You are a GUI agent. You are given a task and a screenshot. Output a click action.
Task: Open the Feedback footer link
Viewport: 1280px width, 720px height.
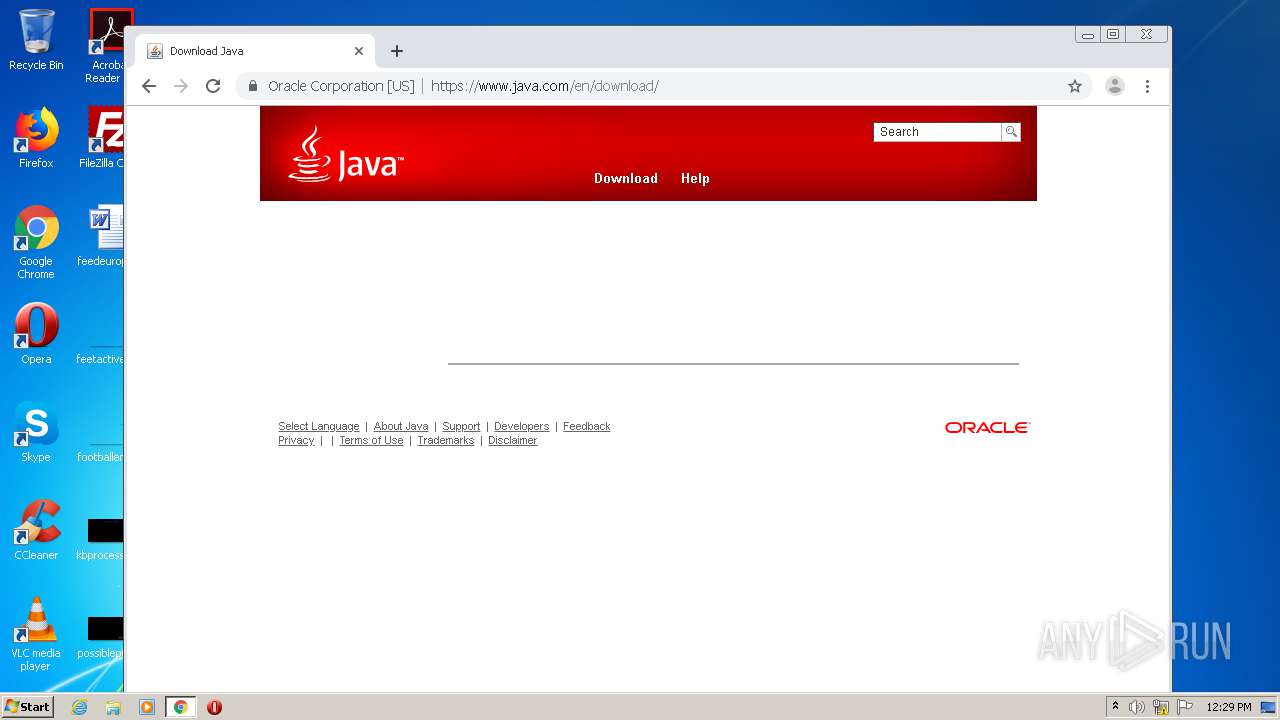[586, 426]
